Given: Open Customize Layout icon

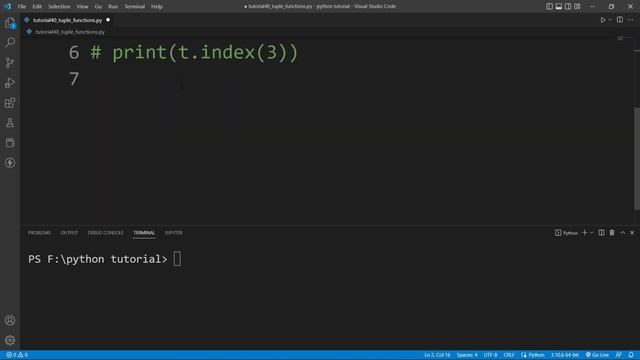Looking at the screenshot, I should 577,7.
